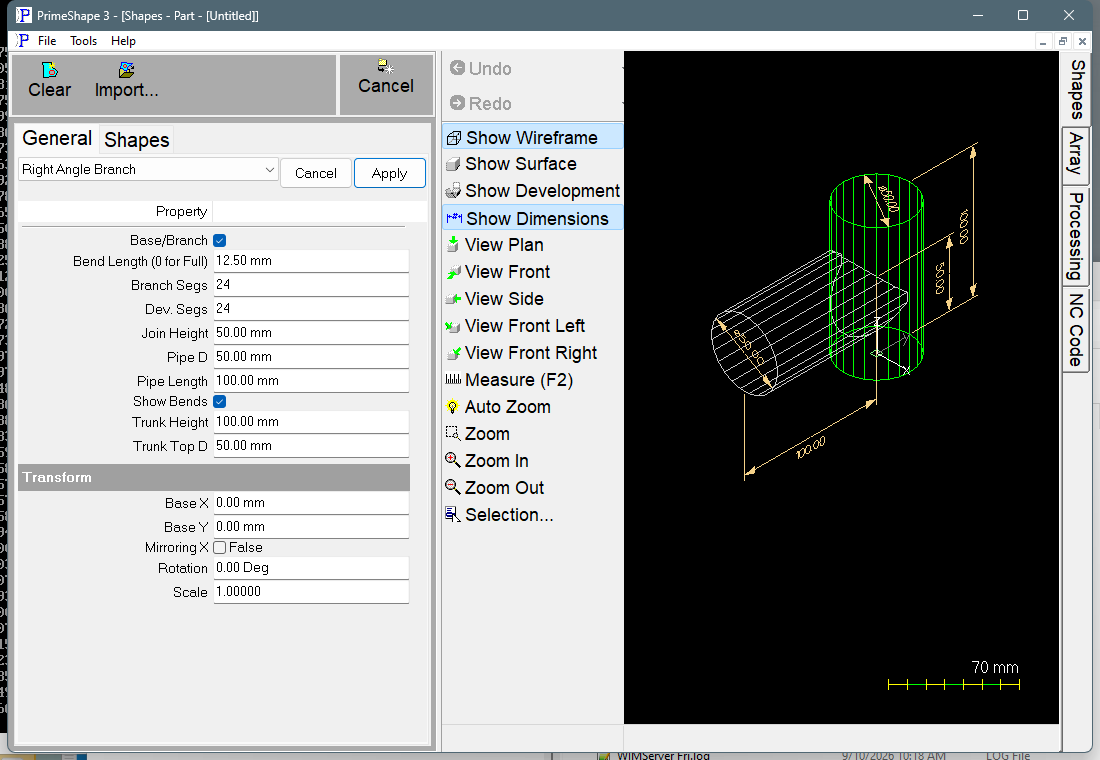Viewport: 1100px width, 760px height.
Task: Toggle Show Dimensions option
Action: coord(532,219)
